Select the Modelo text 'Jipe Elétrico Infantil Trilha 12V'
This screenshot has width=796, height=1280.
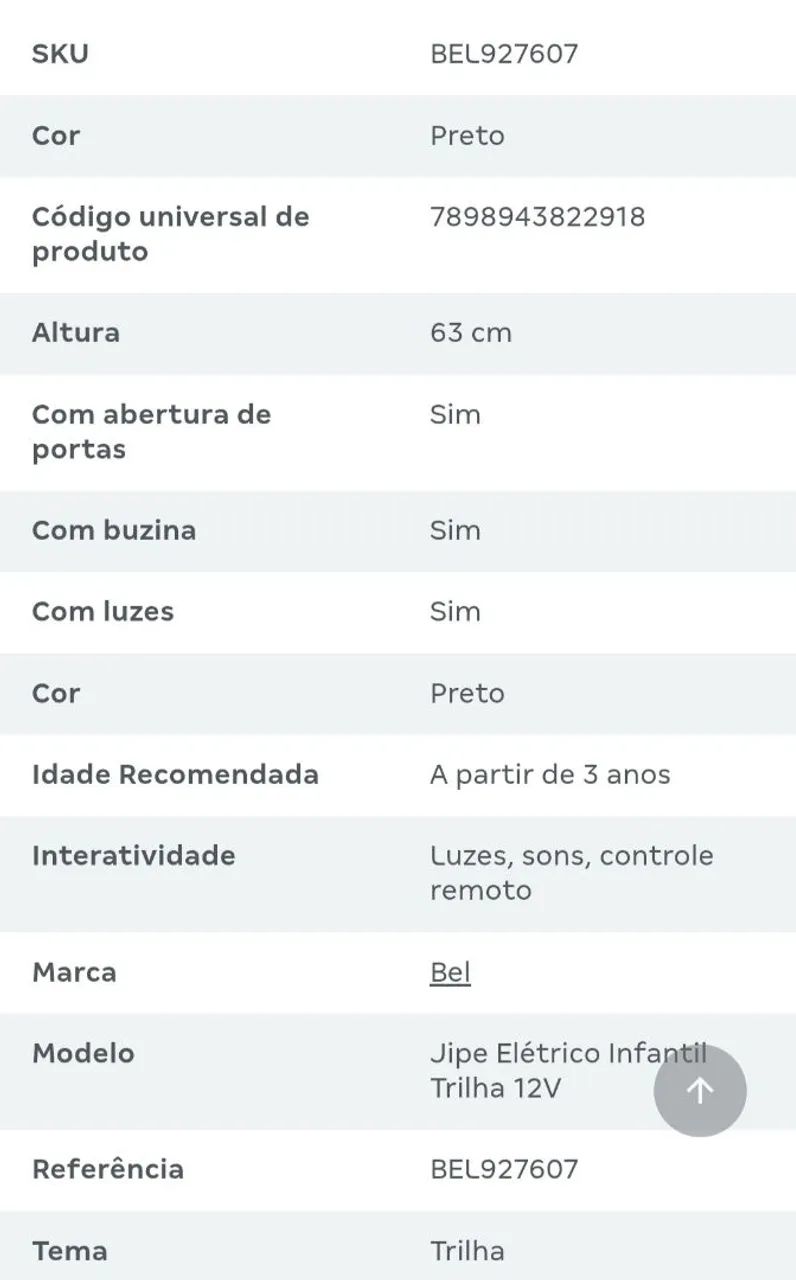pyautogui.click(x=568, y=1070)
